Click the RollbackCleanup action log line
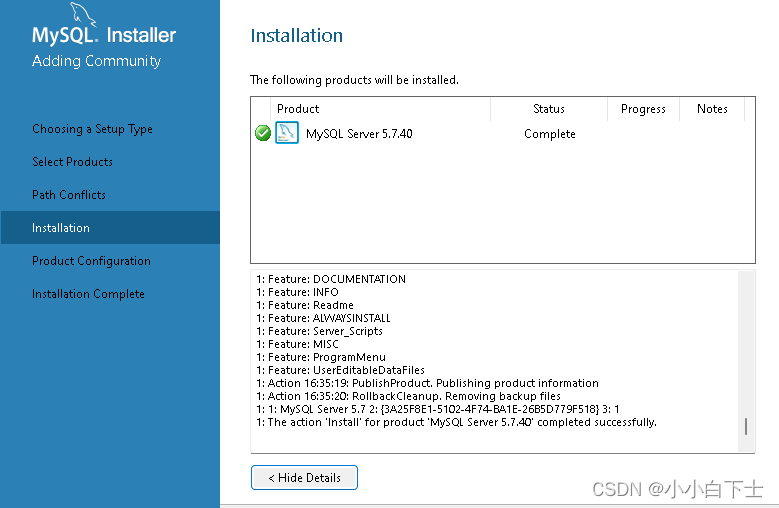The height and width of the screenshot is (508, 779). pos(408,396)
